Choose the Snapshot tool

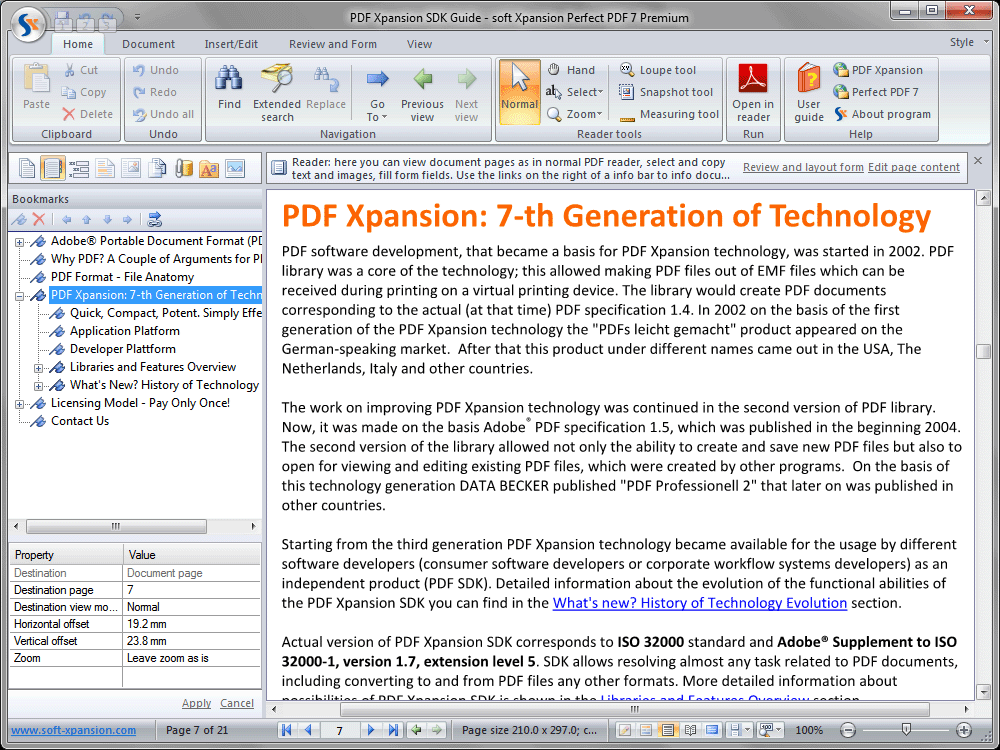pos(666,92)
